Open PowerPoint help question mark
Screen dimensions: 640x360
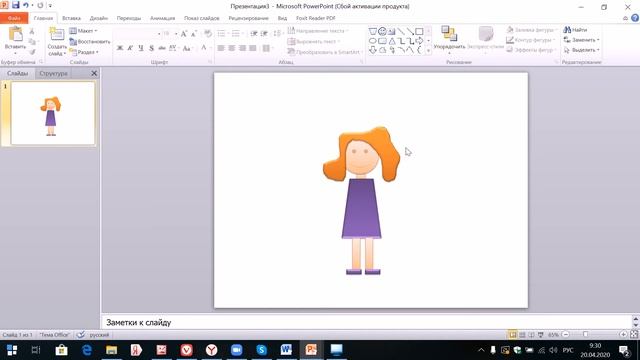(x=635, y=18)
